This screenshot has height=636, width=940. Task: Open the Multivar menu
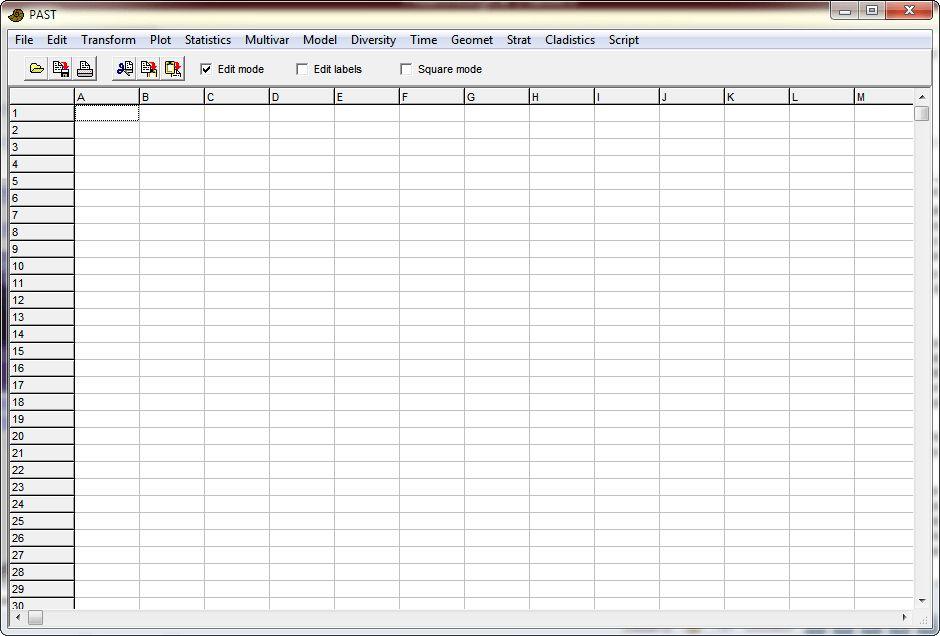tap(267, 40)
